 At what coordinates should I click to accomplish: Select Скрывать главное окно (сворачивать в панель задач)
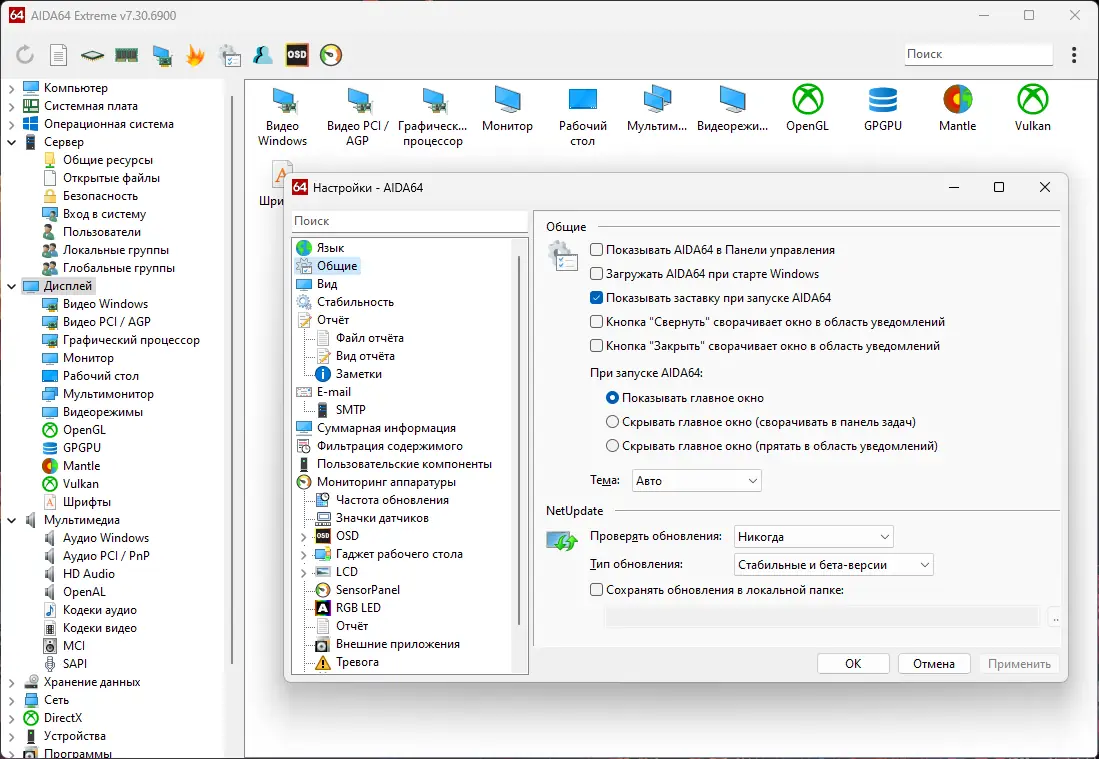point(613,421)
